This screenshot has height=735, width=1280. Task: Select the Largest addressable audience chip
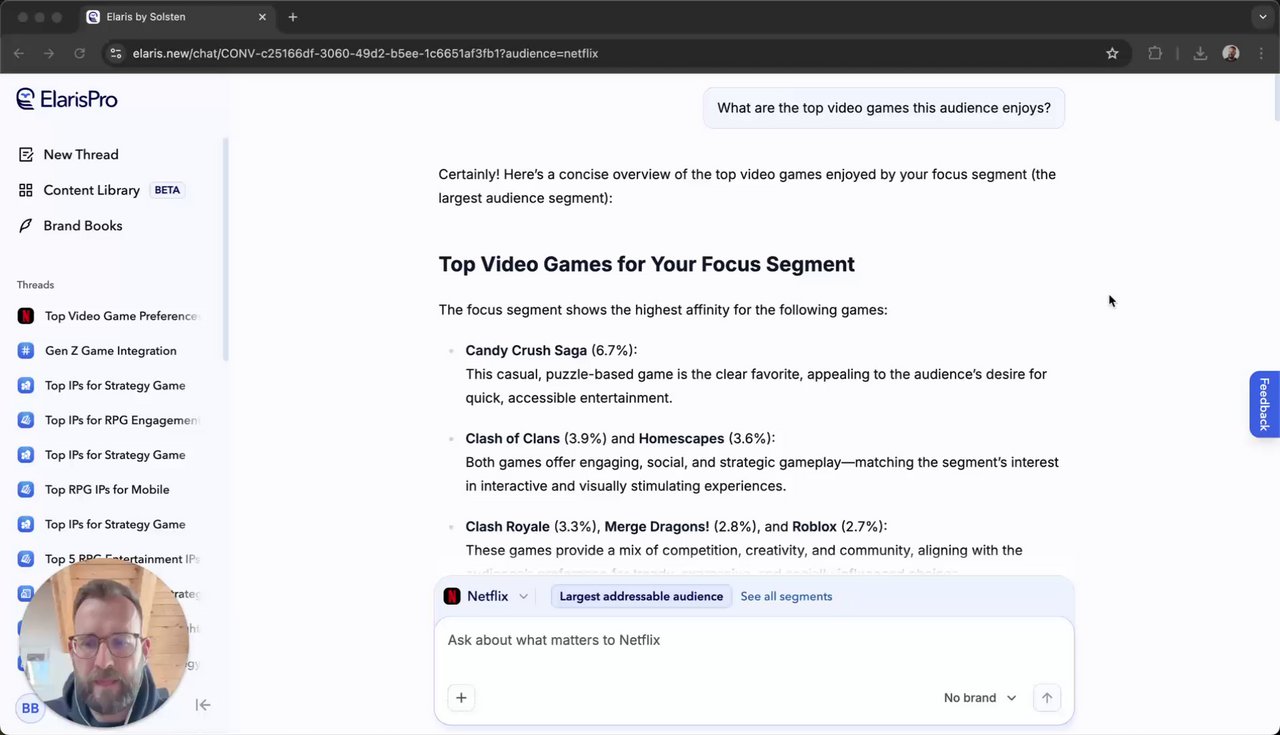641,596
